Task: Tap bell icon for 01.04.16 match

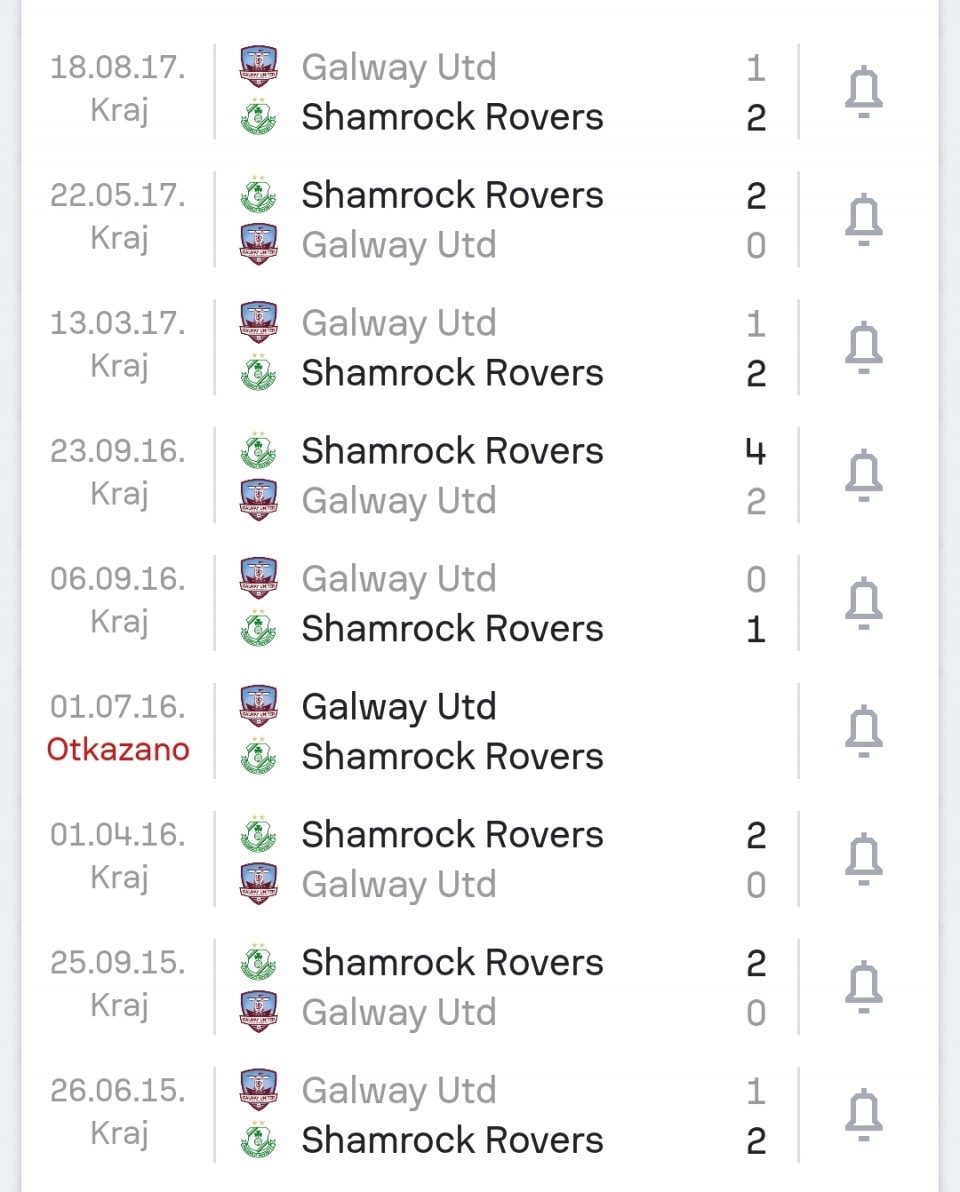Action: [x=863, y=859]
